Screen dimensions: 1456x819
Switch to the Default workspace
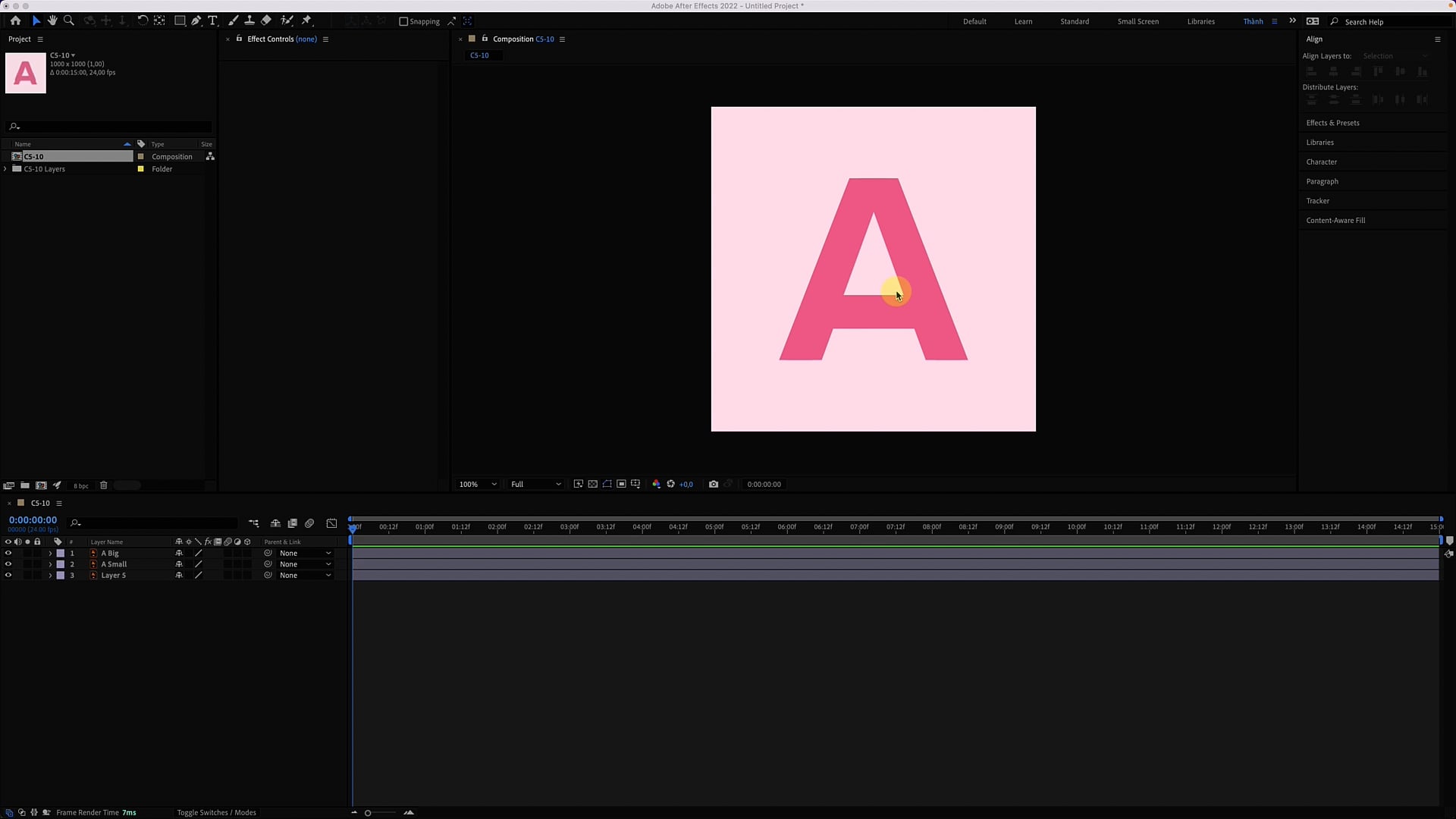(x=974, y=21)
